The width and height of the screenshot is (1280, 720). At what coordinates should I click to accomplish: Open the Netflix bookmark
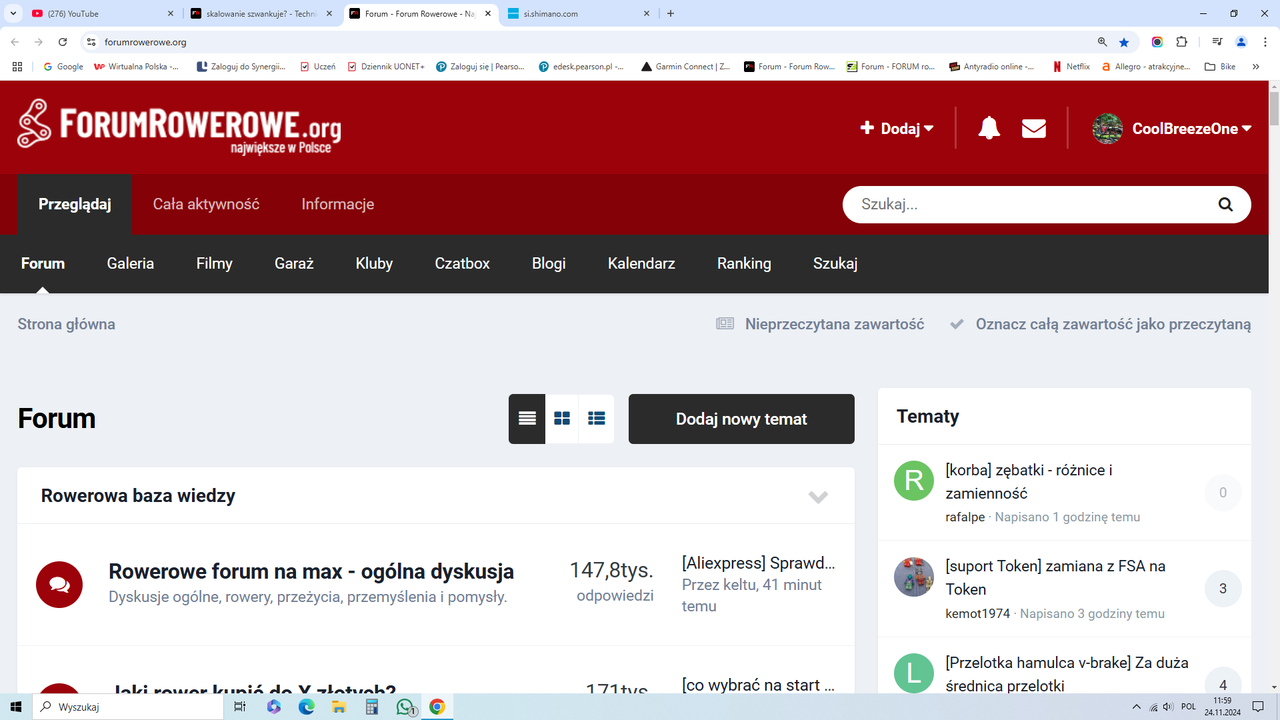[1071, 67]
